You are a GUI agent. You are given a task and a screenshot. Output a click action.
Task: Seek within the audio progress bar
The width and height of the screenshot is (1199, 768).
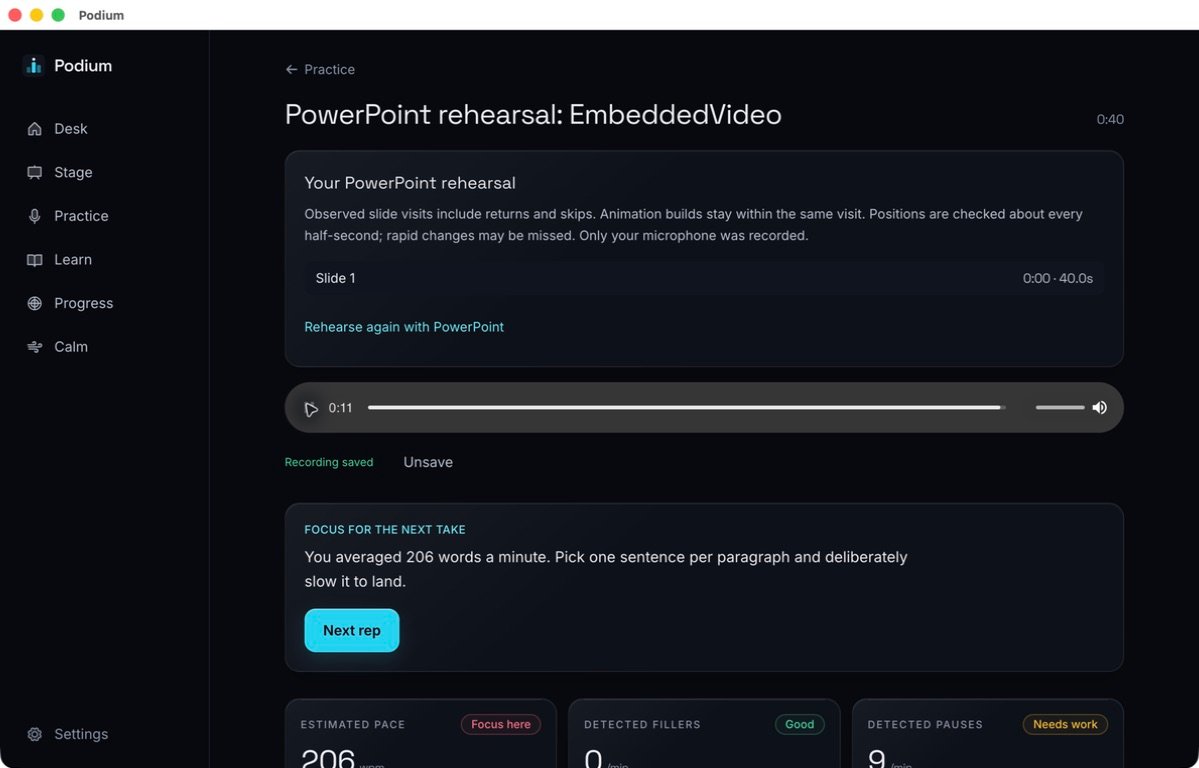click(686, 408)
